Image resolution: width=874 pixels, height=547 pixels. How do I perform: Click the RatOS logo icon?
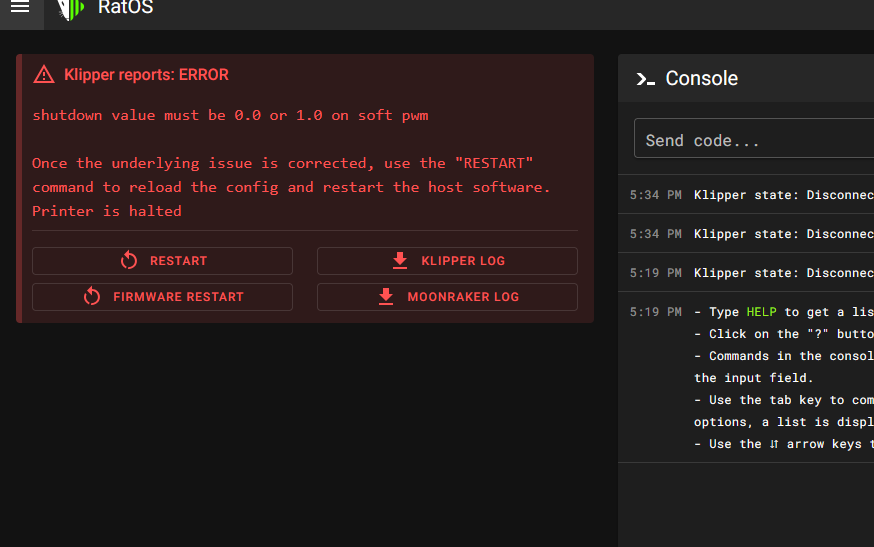(71, 9)
